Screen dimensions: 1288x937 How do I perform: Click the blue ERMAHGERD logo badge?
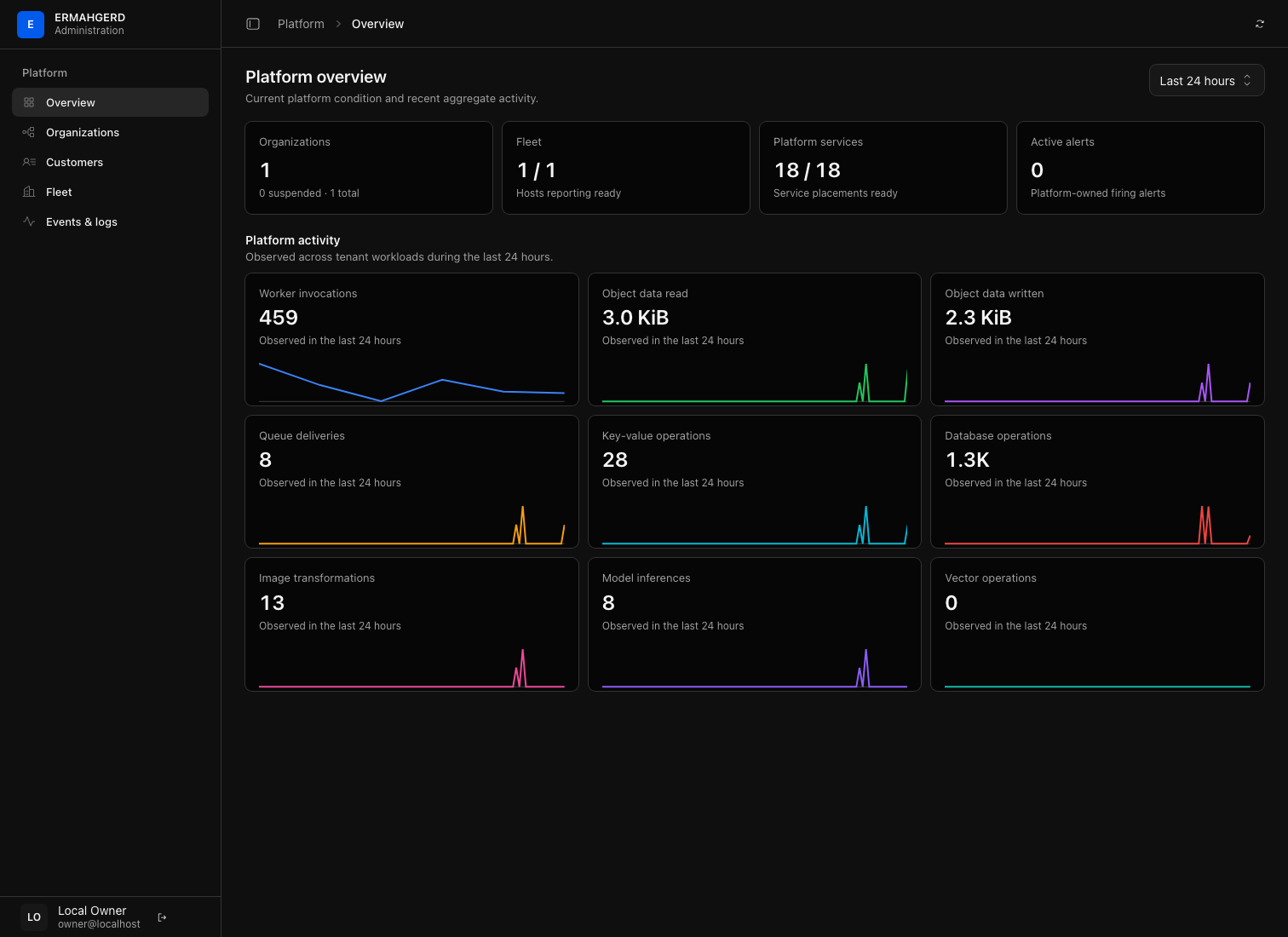pyautogui.click(x=31, y=24)
